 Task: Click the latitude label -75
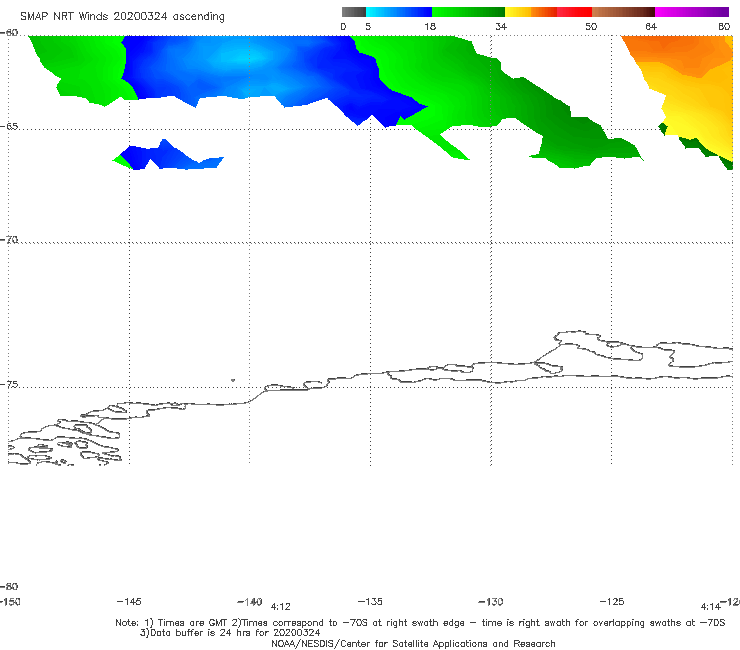pyautogui.click(x=9, y=384)
